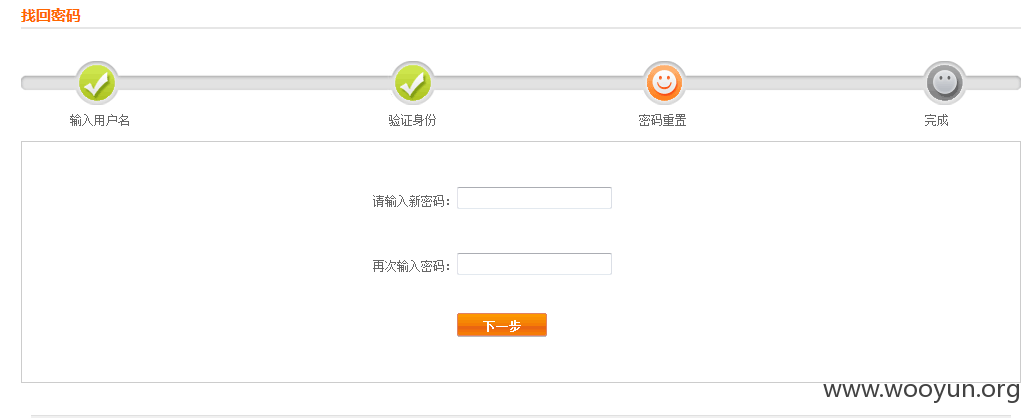This screenshot has width=1029, height=418.
Task: Click the www.wooyun.org watermark text
Action: pyautogui.click(x=921, y=389)
